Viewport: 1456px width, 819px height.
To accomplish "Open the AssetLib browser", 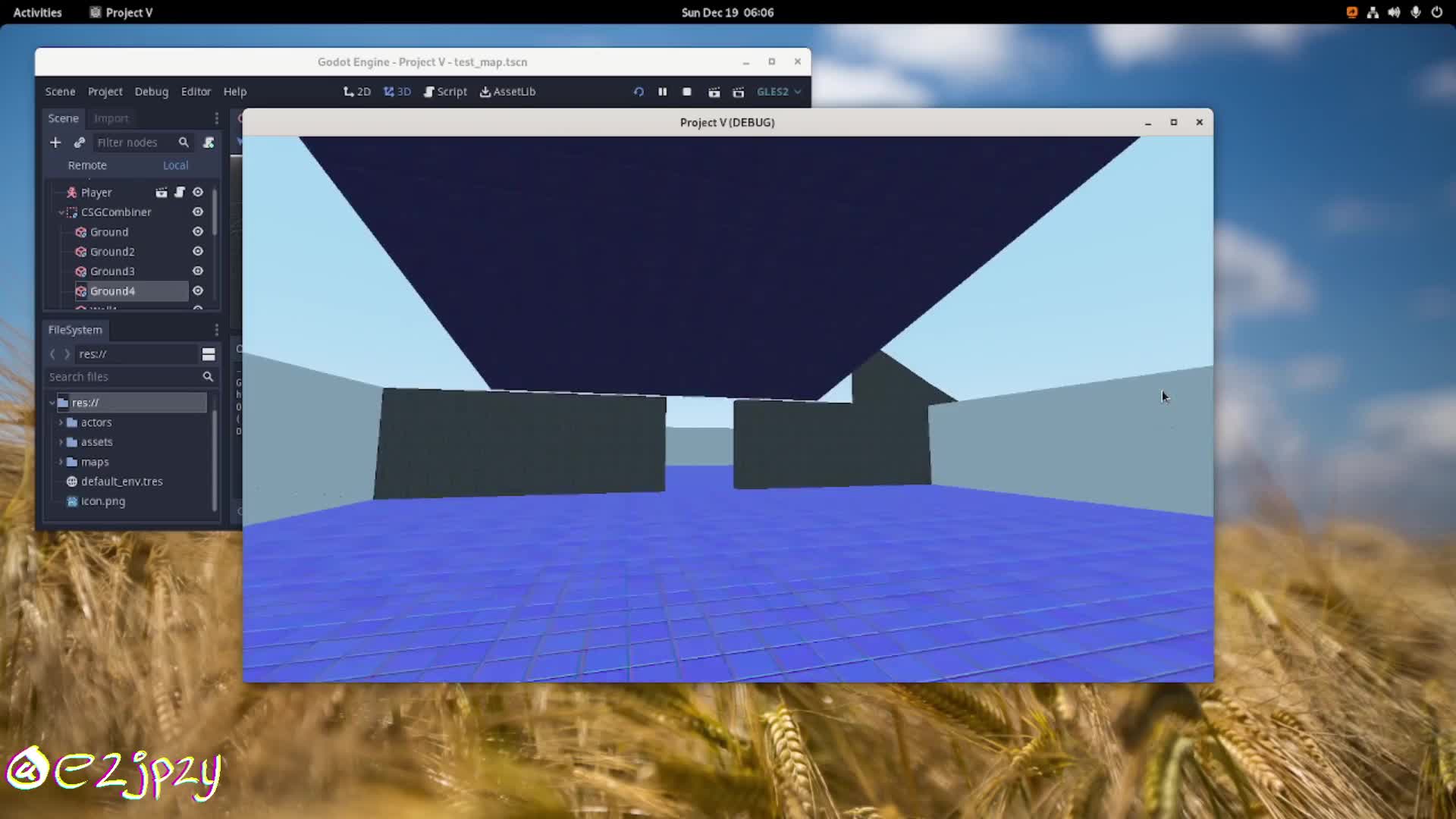I will [x=507, y=91].
